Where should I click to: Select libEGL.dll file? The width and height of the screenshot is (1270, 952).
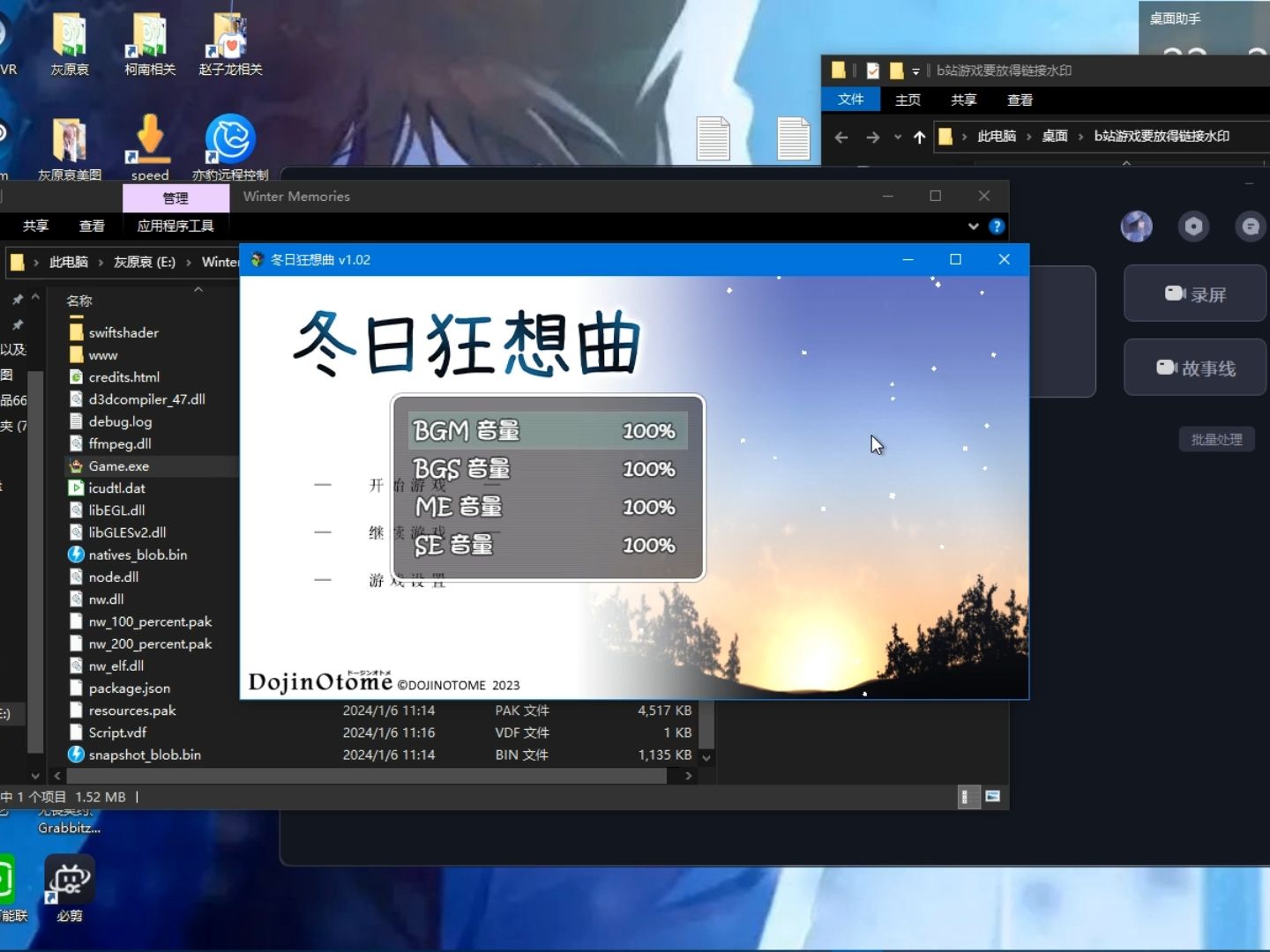116,510
